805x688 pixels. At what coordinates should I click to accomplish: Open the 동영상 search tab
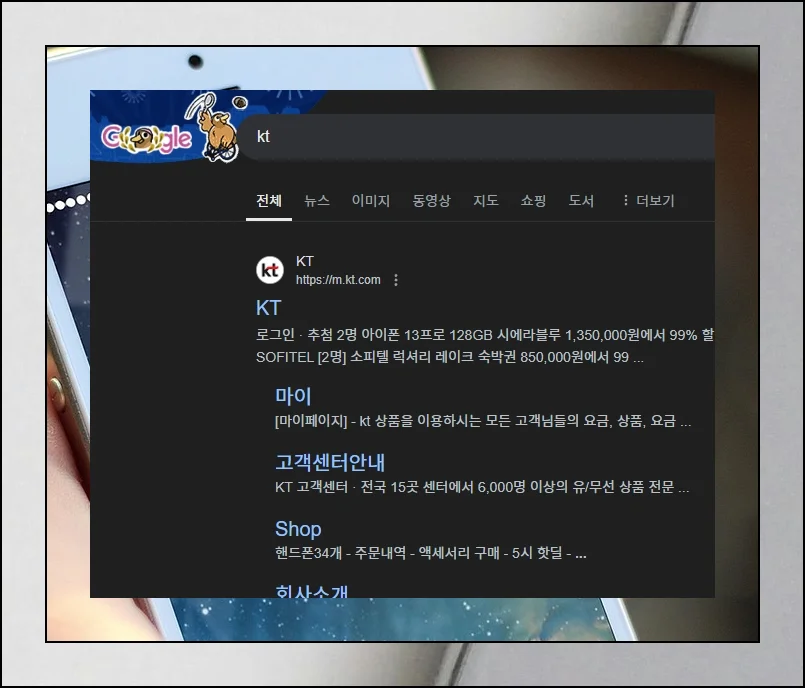(430, 201)
